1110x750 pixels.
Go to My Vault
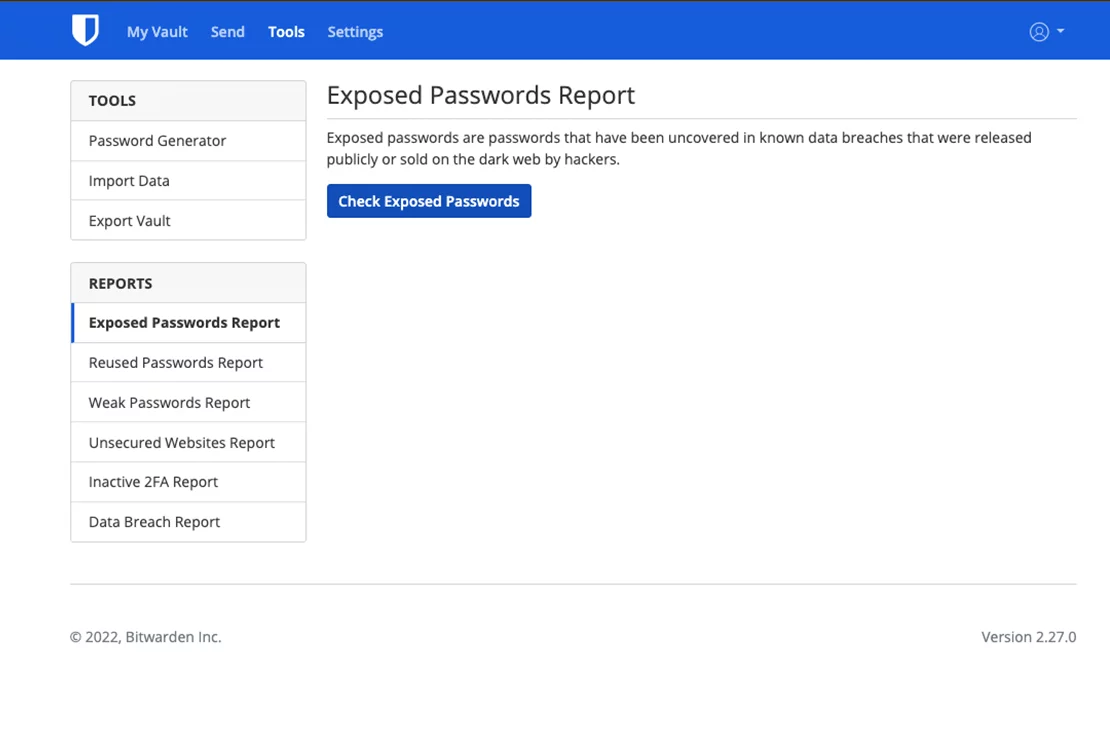tap(157, 32)
